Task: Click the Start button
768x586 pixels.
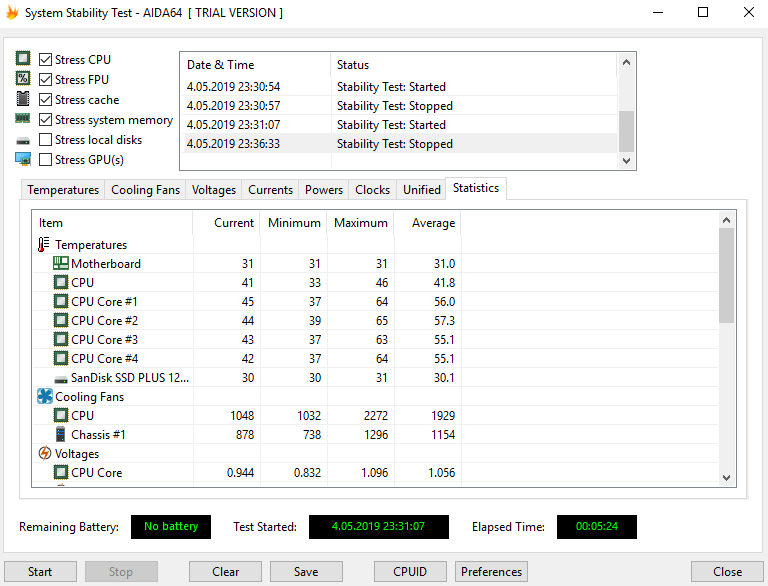Action: pyautogui.click(x=40, y=572)
